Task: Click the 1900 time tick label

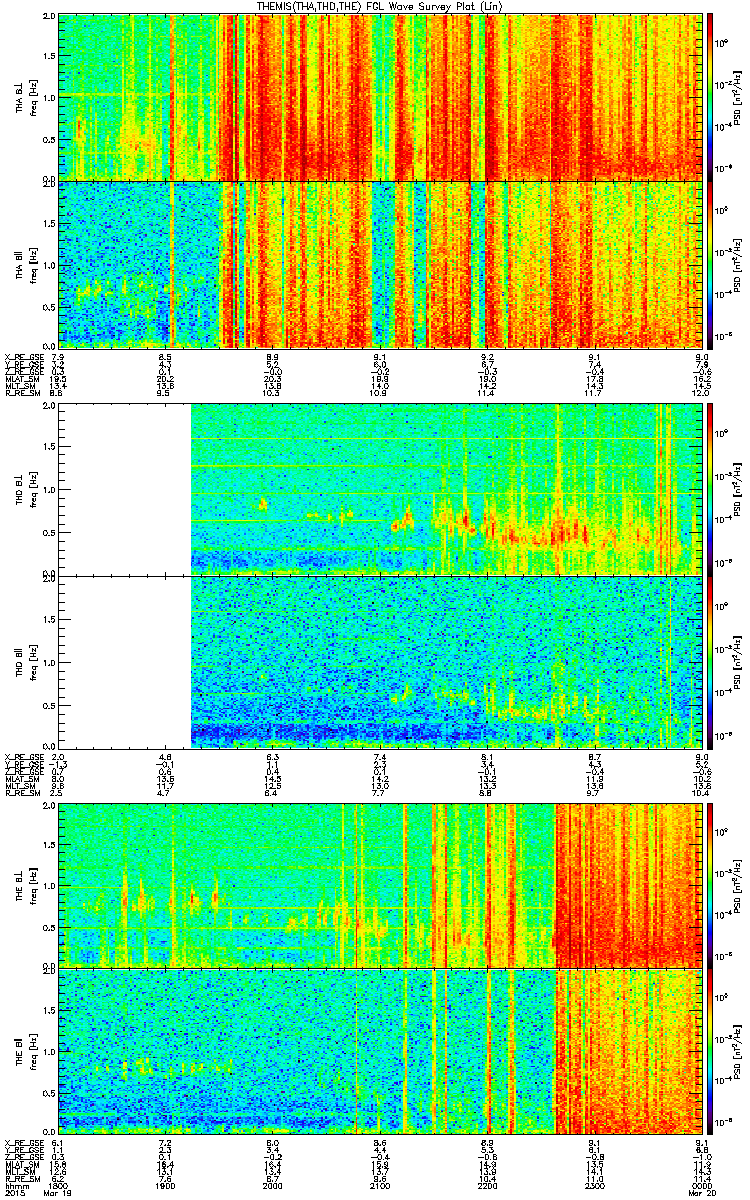Action: 165,1186
